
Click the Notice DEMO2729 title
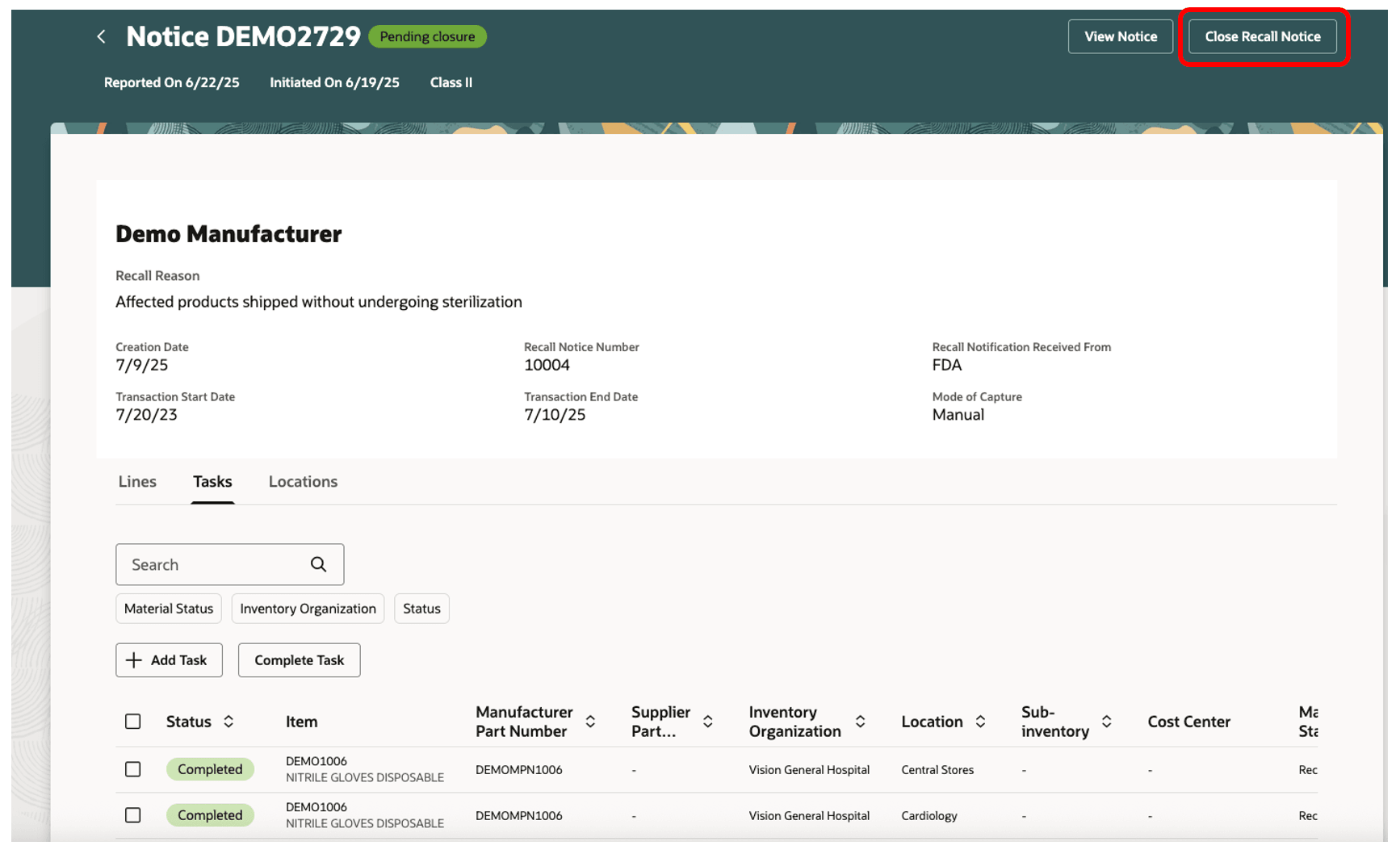coord(243,36)
